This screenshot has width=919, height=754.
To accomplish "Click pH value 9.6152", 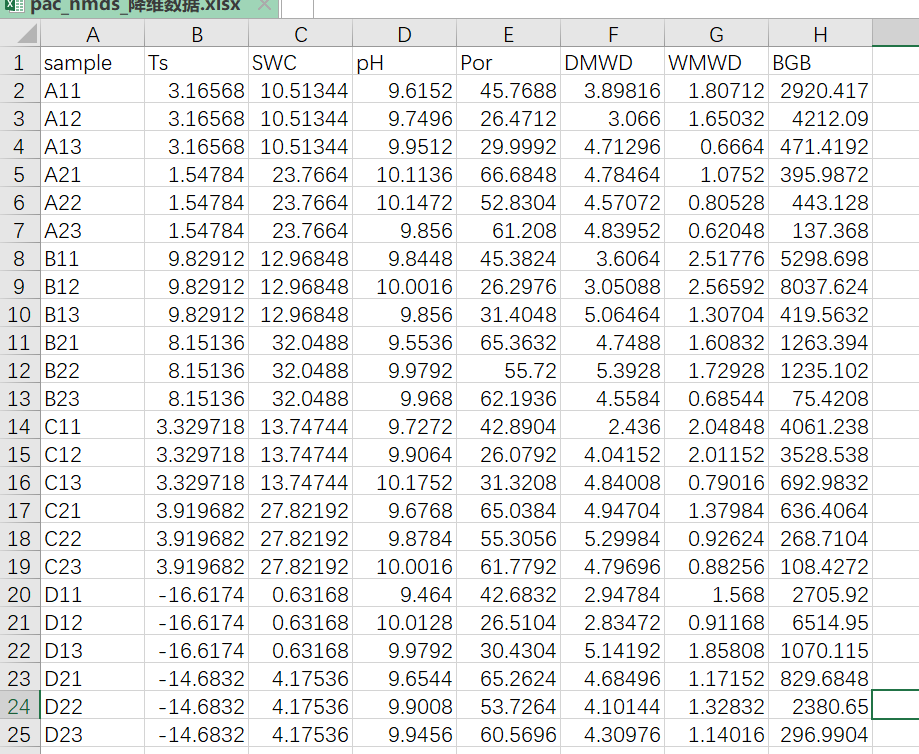I will [x=404, y=90].
